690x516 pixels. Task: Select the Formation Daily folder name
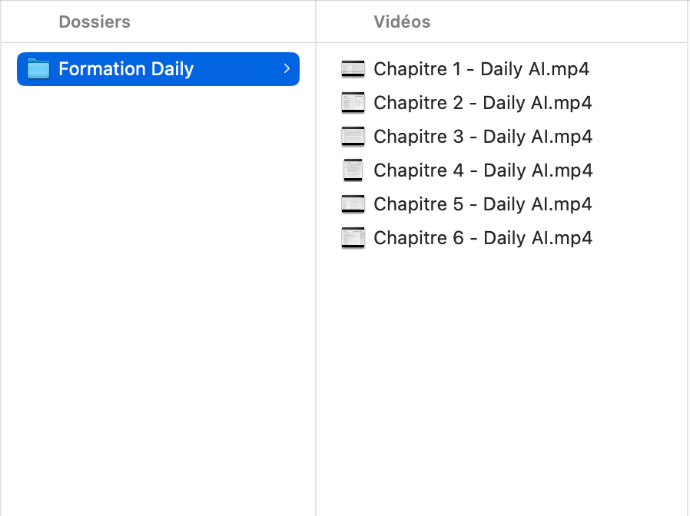click(126, 69)
